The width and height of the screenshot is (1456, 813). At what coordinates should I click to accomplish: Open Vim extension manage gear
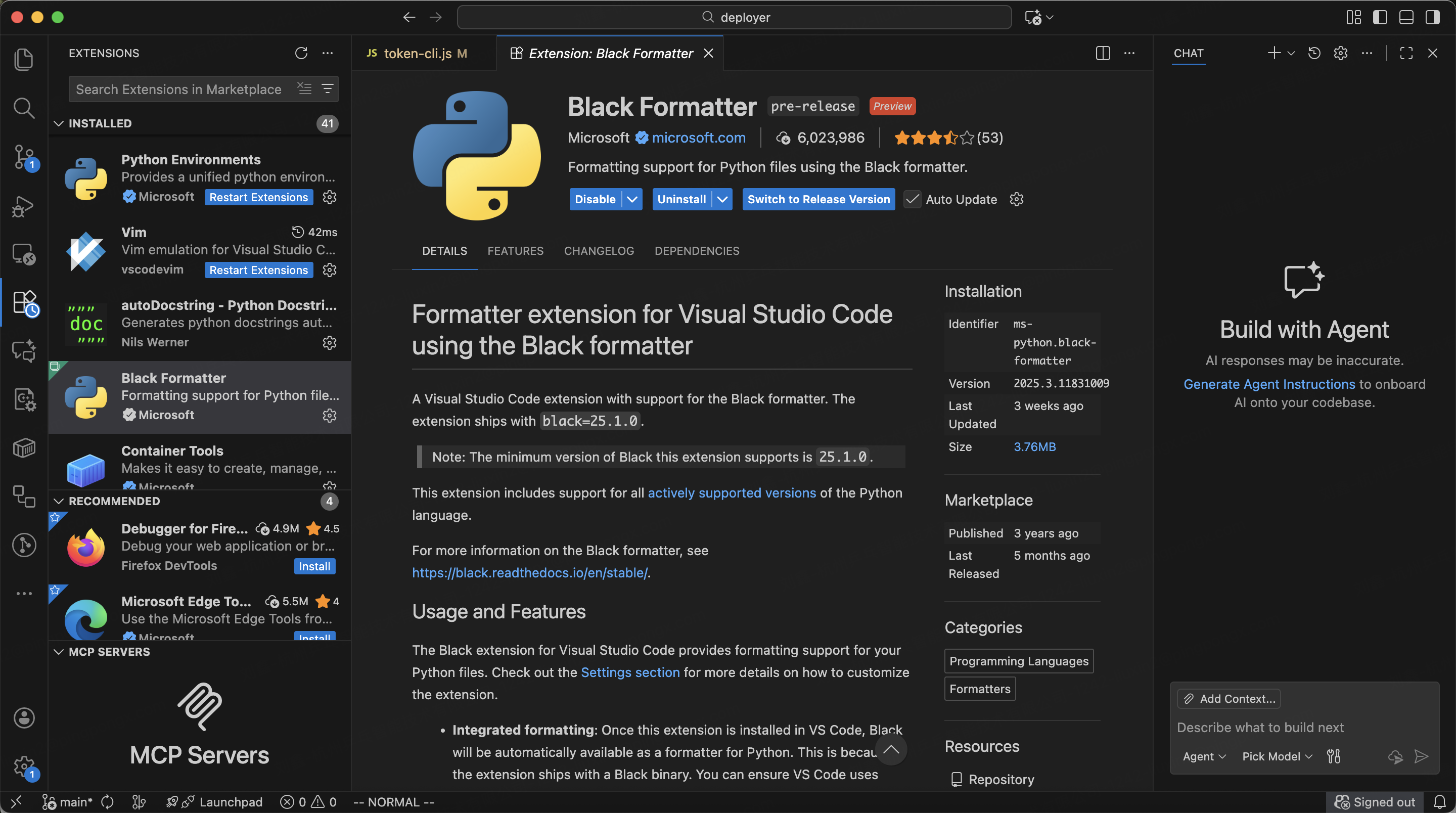click(330, 270)
